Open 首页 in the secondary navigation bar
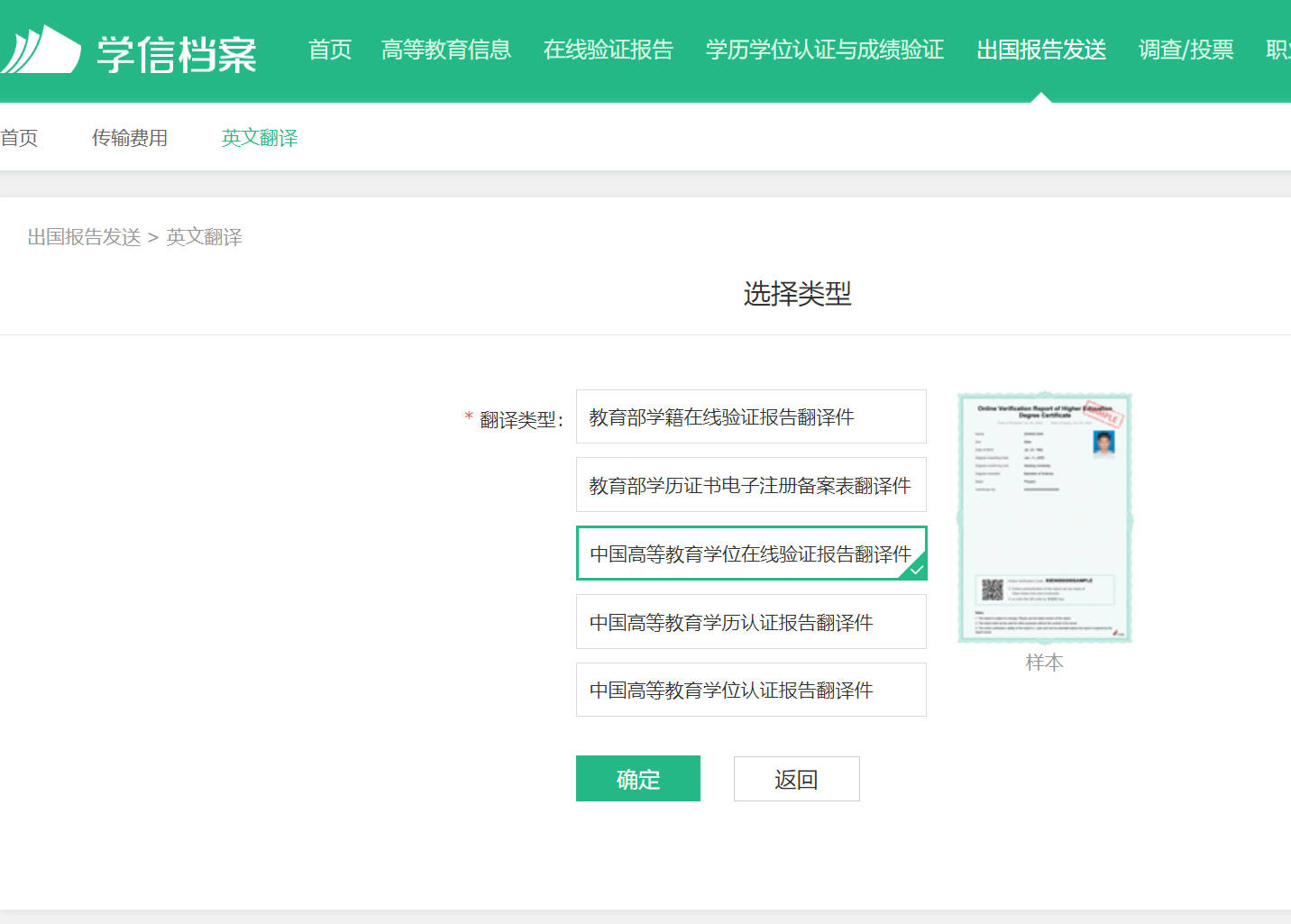This screenshot has height=924, width=1291. pos(18,137)
